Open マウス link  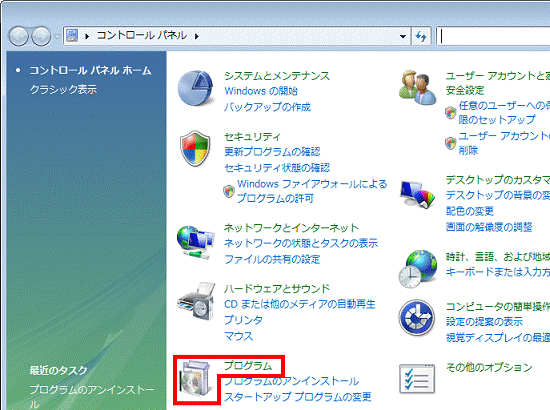point(238,336)
